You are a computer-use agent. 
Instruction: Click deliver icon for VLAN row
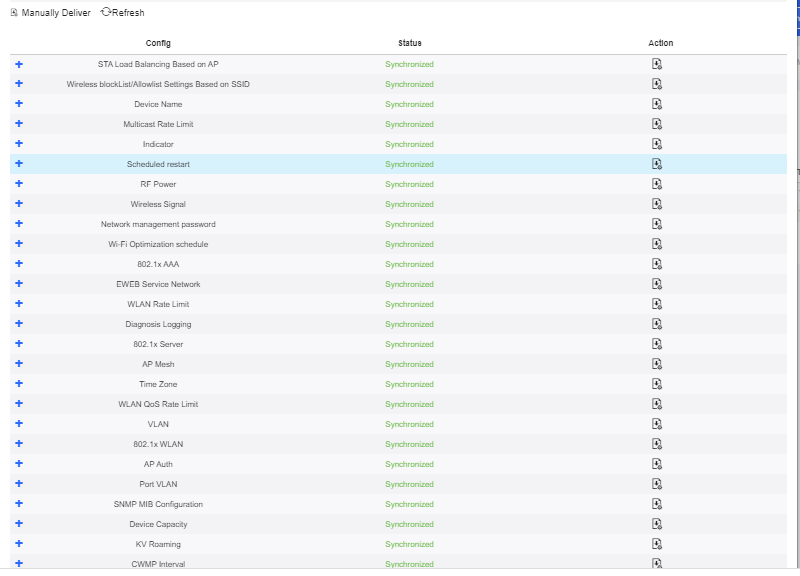point(657,424)
